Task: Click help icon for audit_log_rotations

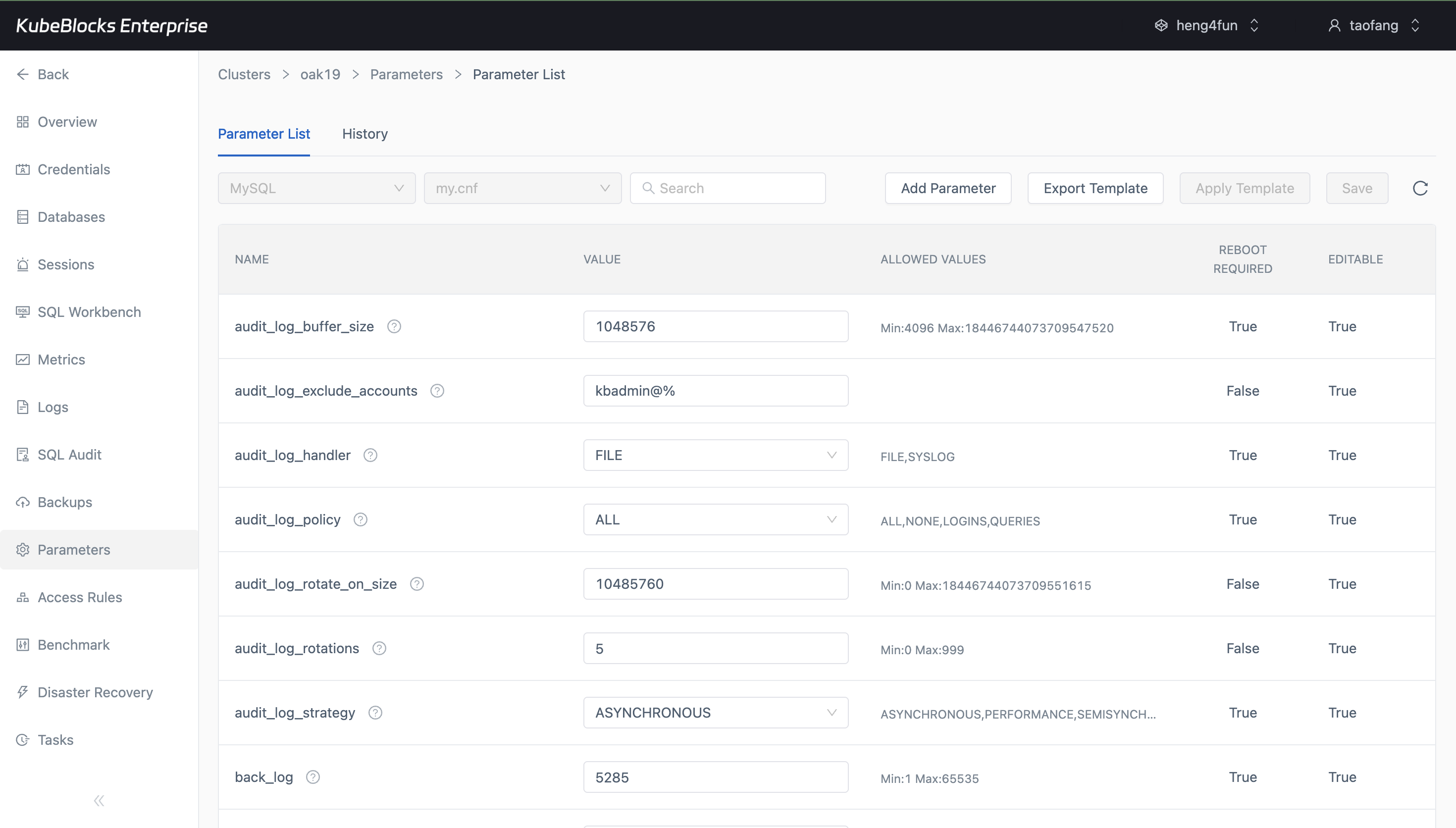Action: (379, 648)
